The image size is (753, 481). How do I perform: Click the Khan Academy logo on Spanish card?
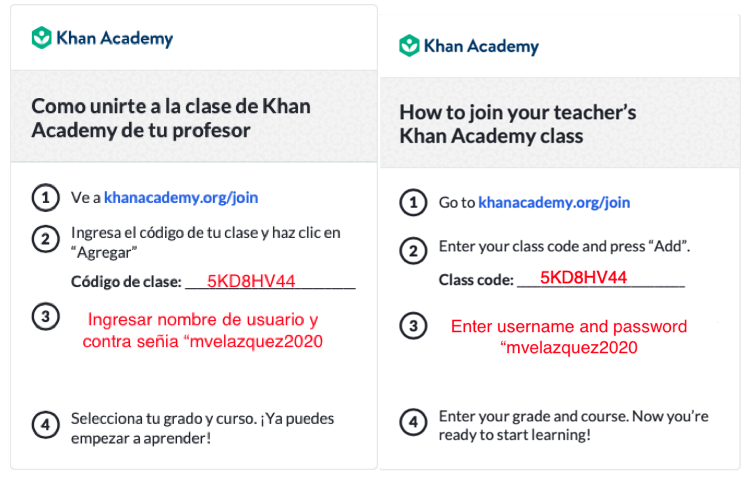click(x=102, y=39)
